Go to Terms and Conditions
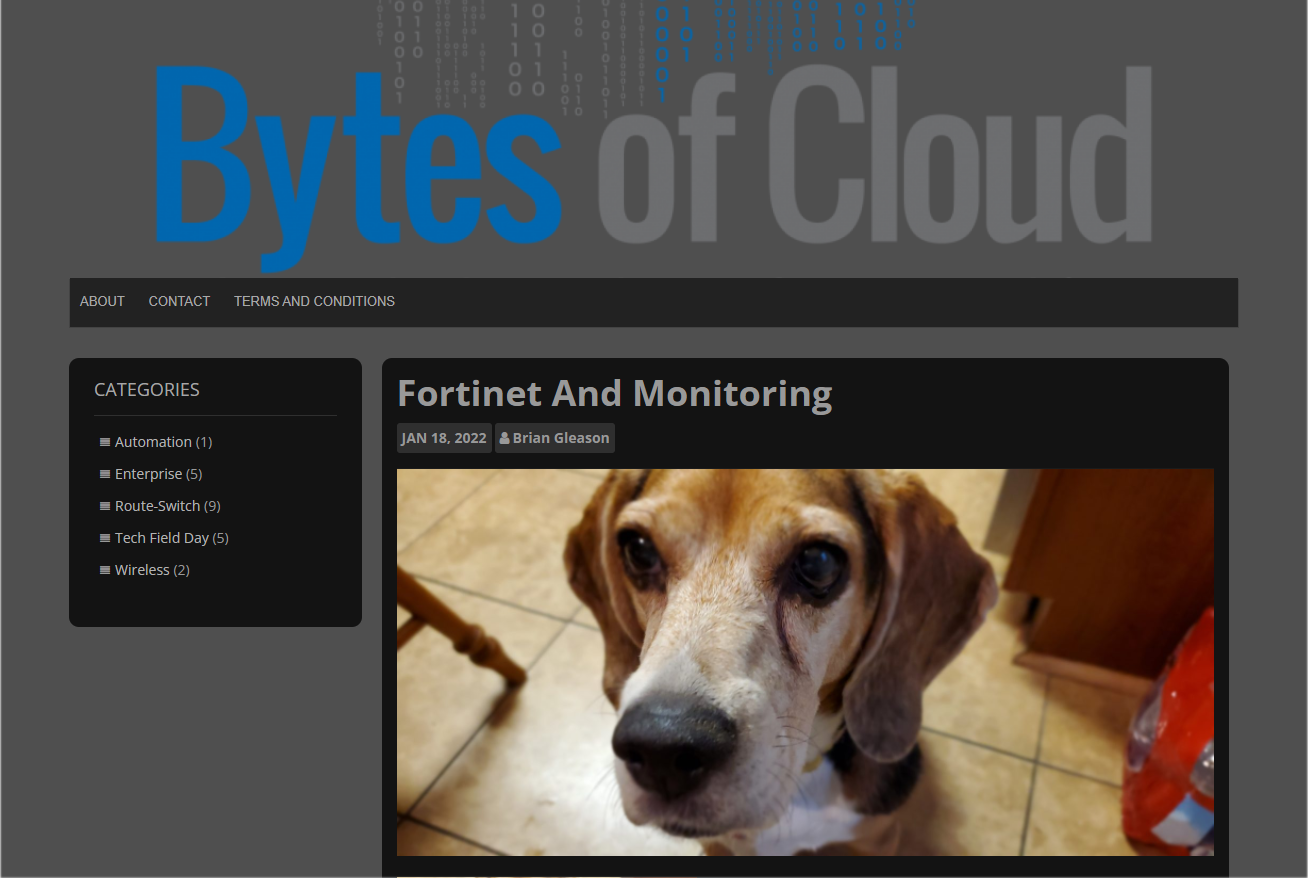The image size is (1308, 878). click(314, 301)
